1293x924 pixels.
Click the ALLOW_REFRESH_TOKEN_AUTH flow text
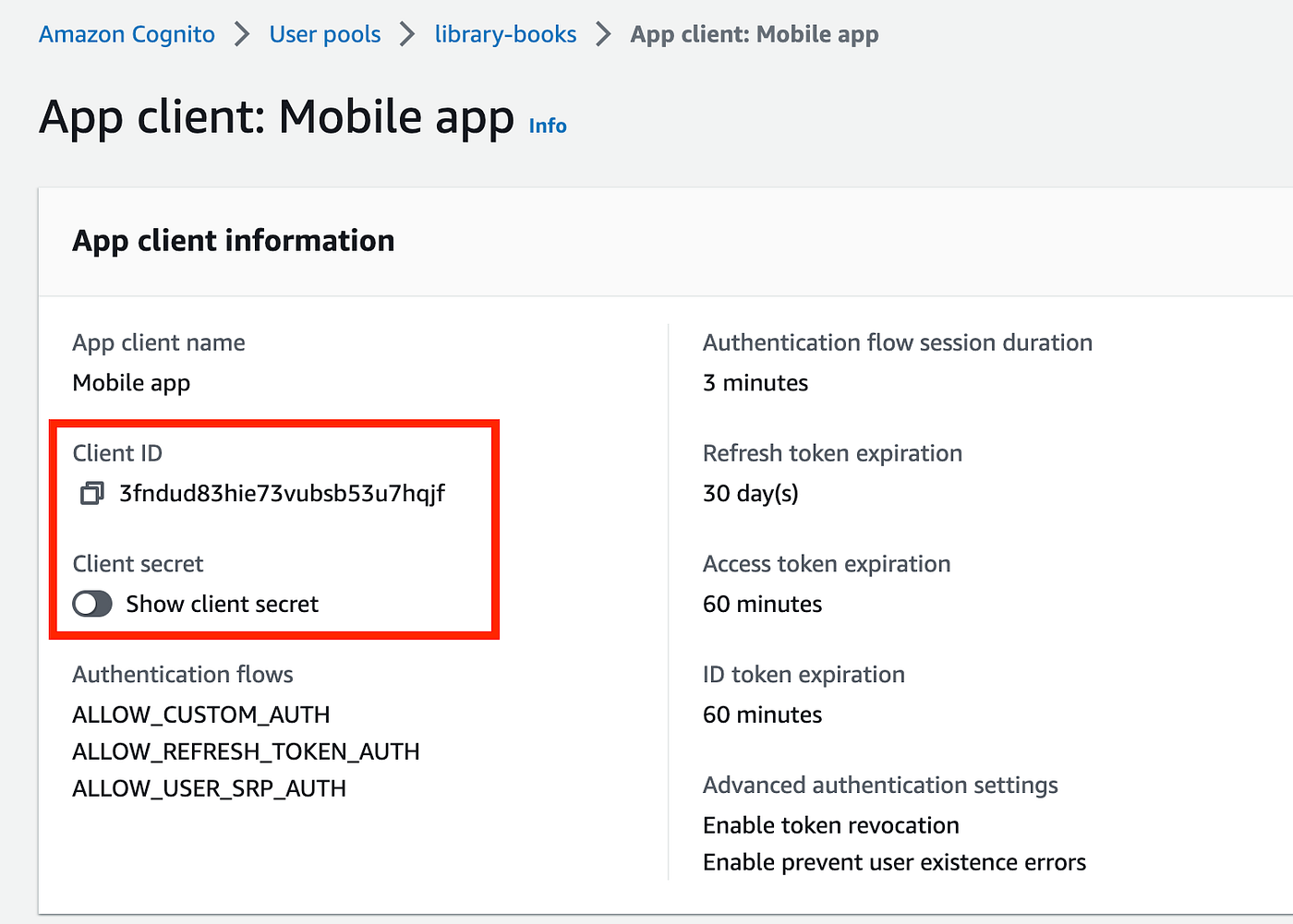(246, 751)
